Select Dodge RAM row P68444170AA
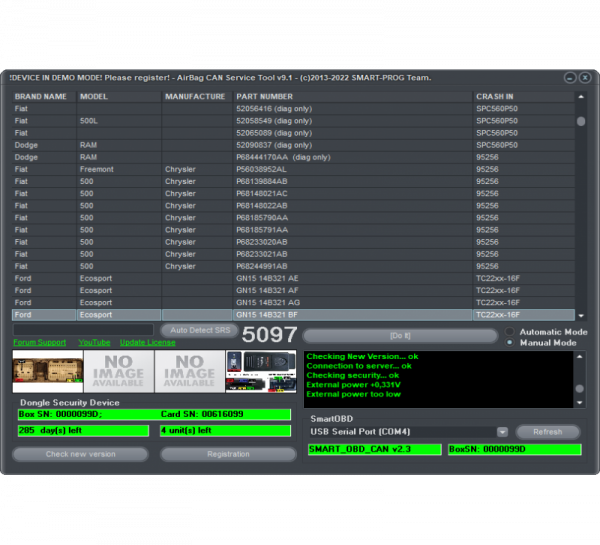 [293, 157]
